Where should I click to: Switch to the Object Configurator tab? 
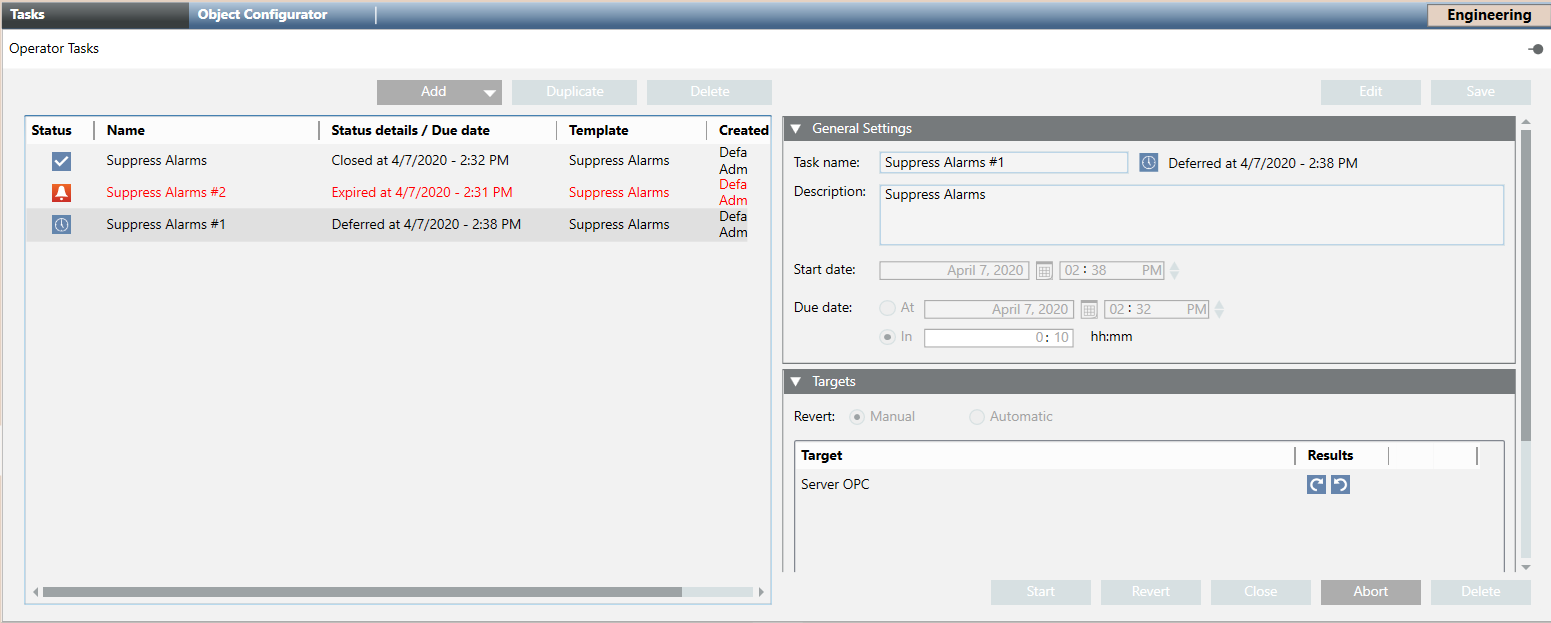coord(263,15)
